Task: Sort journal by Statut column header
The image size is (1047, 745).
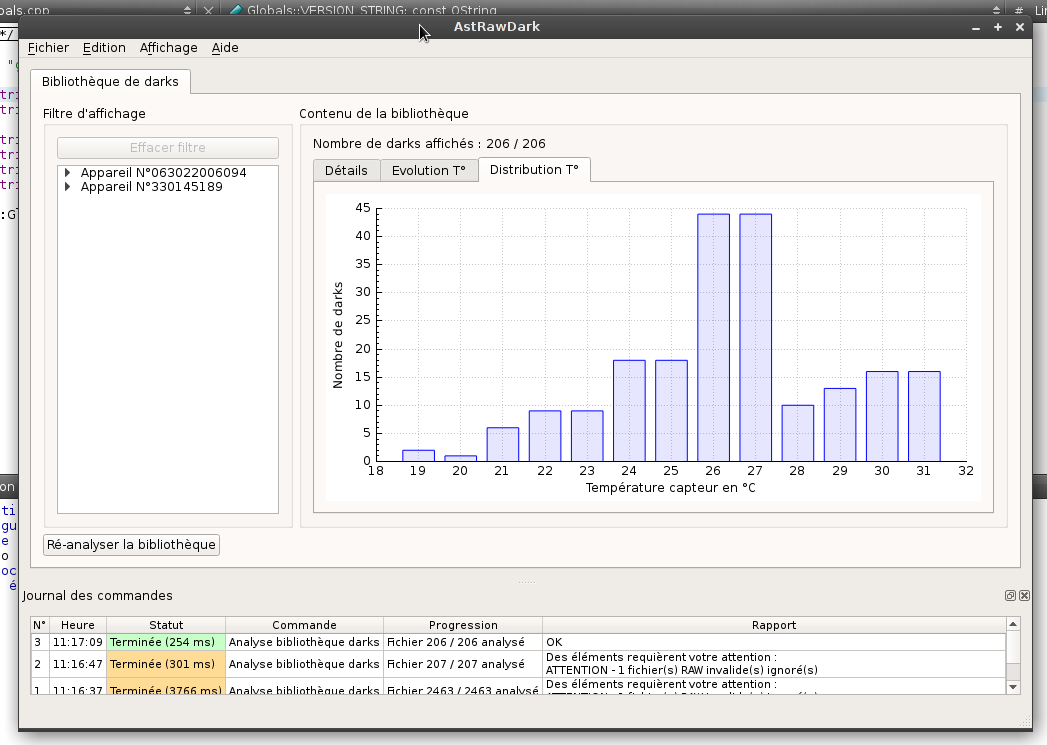Action: pos(166,626)
